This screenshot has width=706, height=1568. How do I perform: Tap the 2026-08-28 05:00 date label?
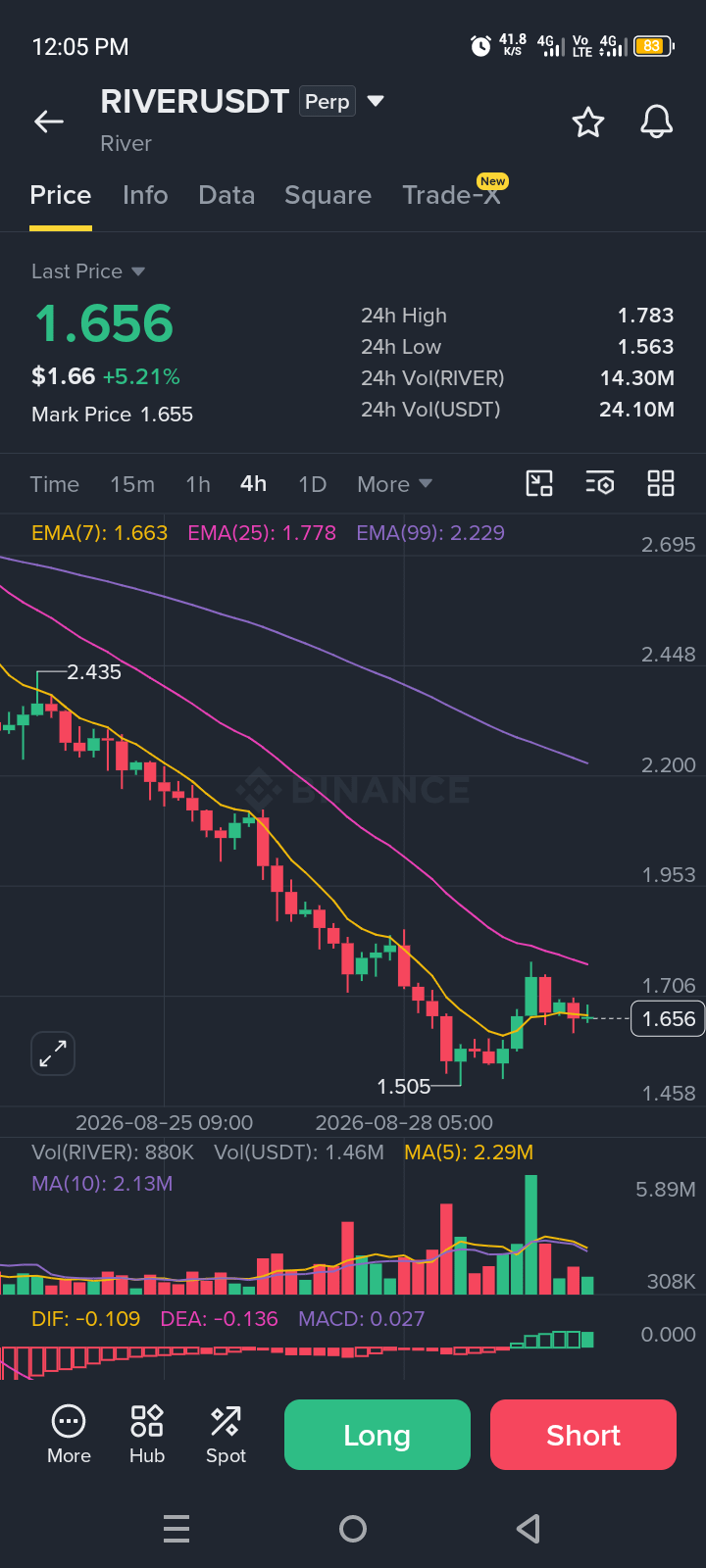404,1123
